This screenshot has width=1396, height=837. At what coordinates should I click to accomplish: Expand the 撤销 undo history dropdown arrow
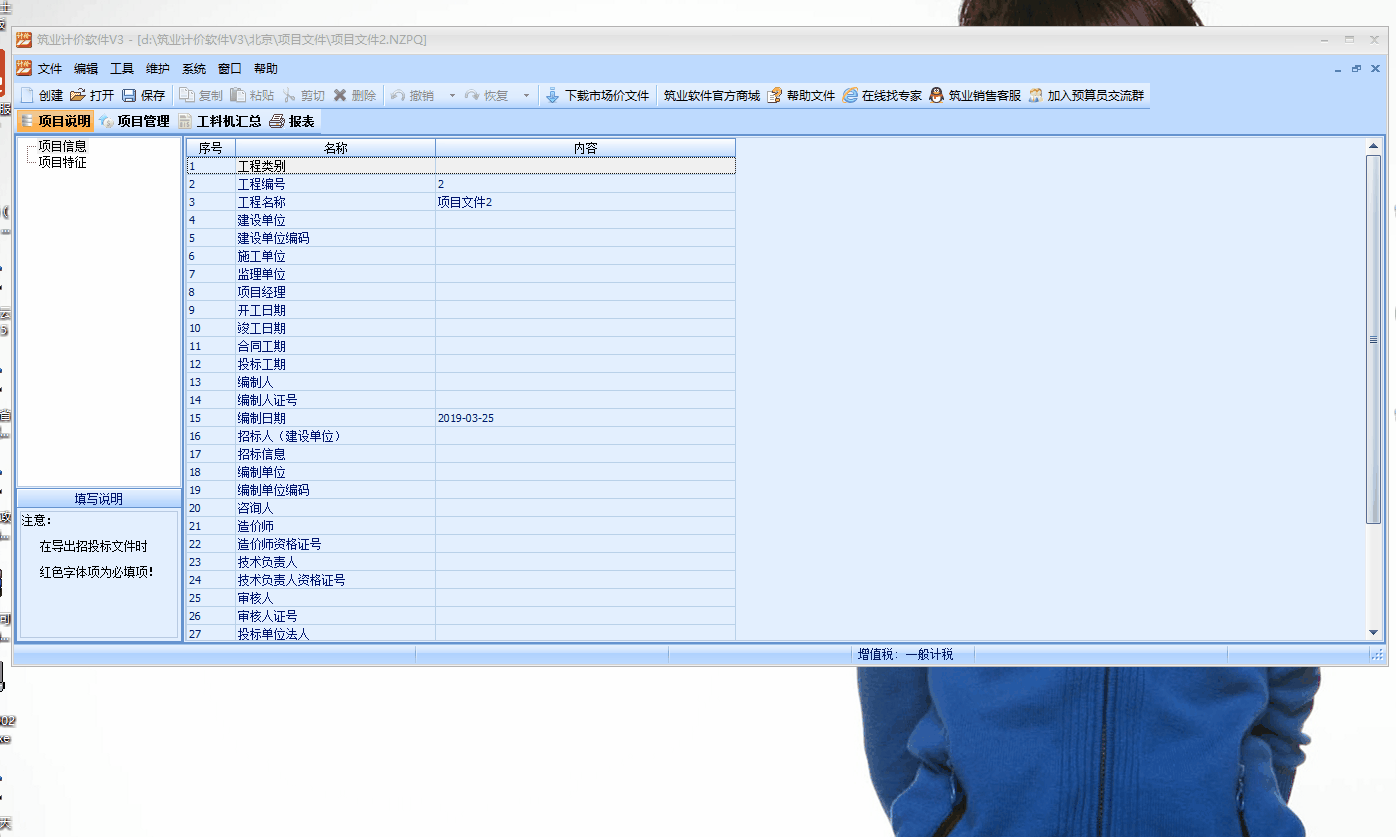click(x=452, y=96)
